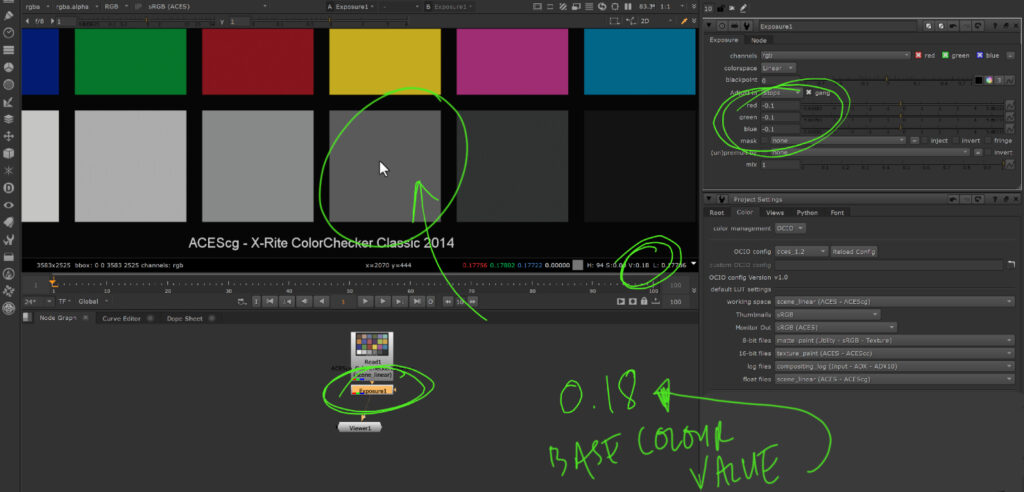Expand the color management OCIO dropdown
1024x492 pixels.
click(x=790, y=228)
